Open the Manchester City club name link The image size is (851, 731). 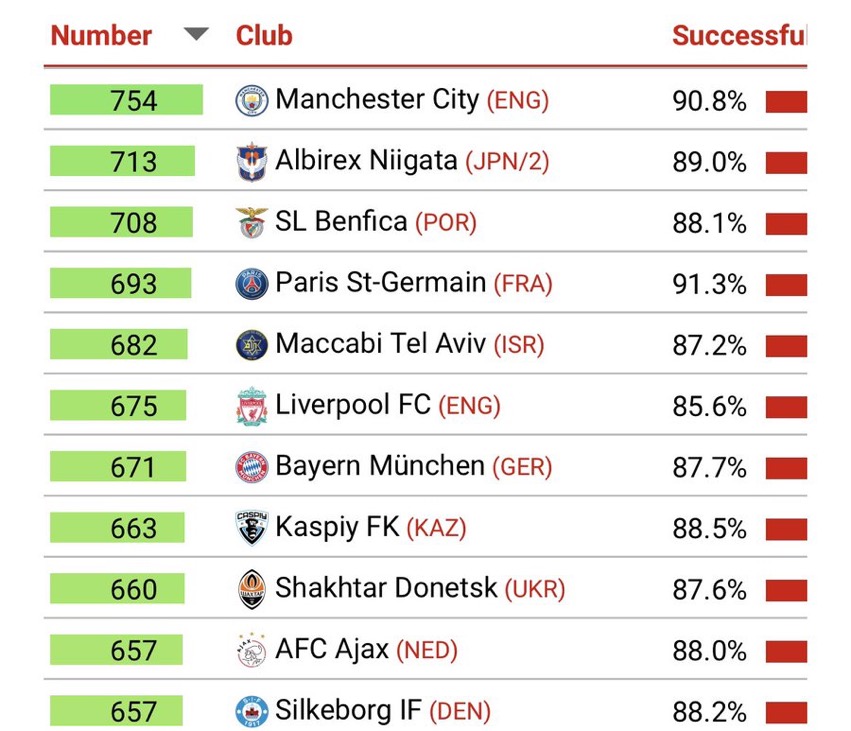pos(377,100)
